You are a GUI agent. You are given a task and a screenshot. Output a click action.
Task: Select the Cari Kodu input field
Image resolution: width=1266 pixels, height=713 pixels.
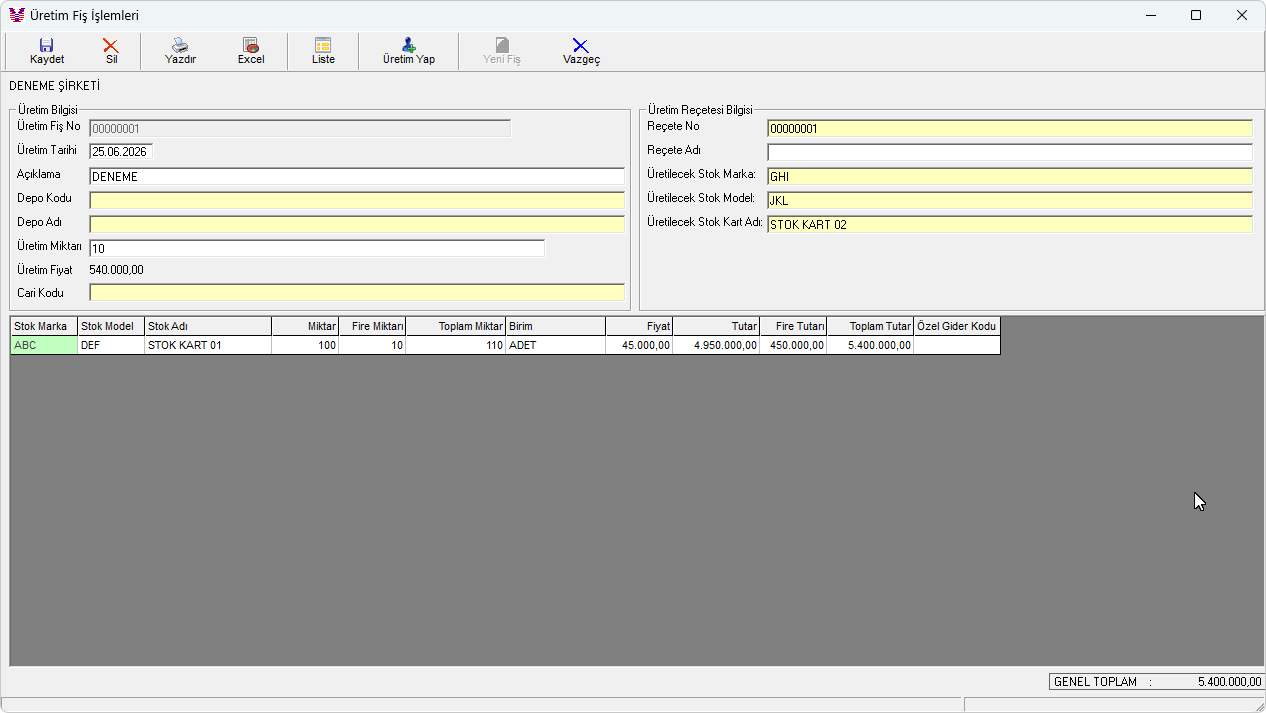[x=357, y=293]
